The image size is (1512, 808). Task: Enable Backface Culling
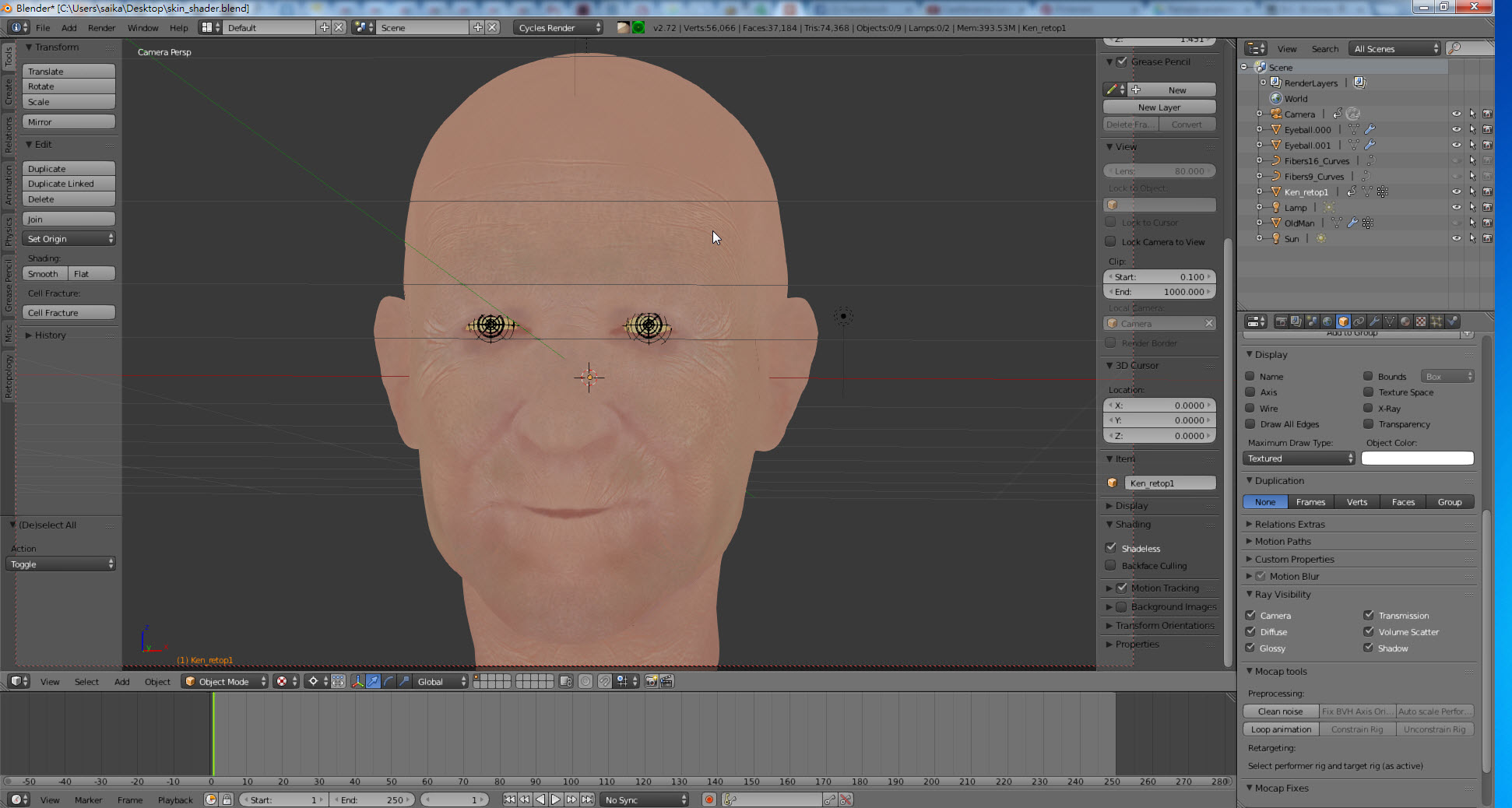point(1111,565)
